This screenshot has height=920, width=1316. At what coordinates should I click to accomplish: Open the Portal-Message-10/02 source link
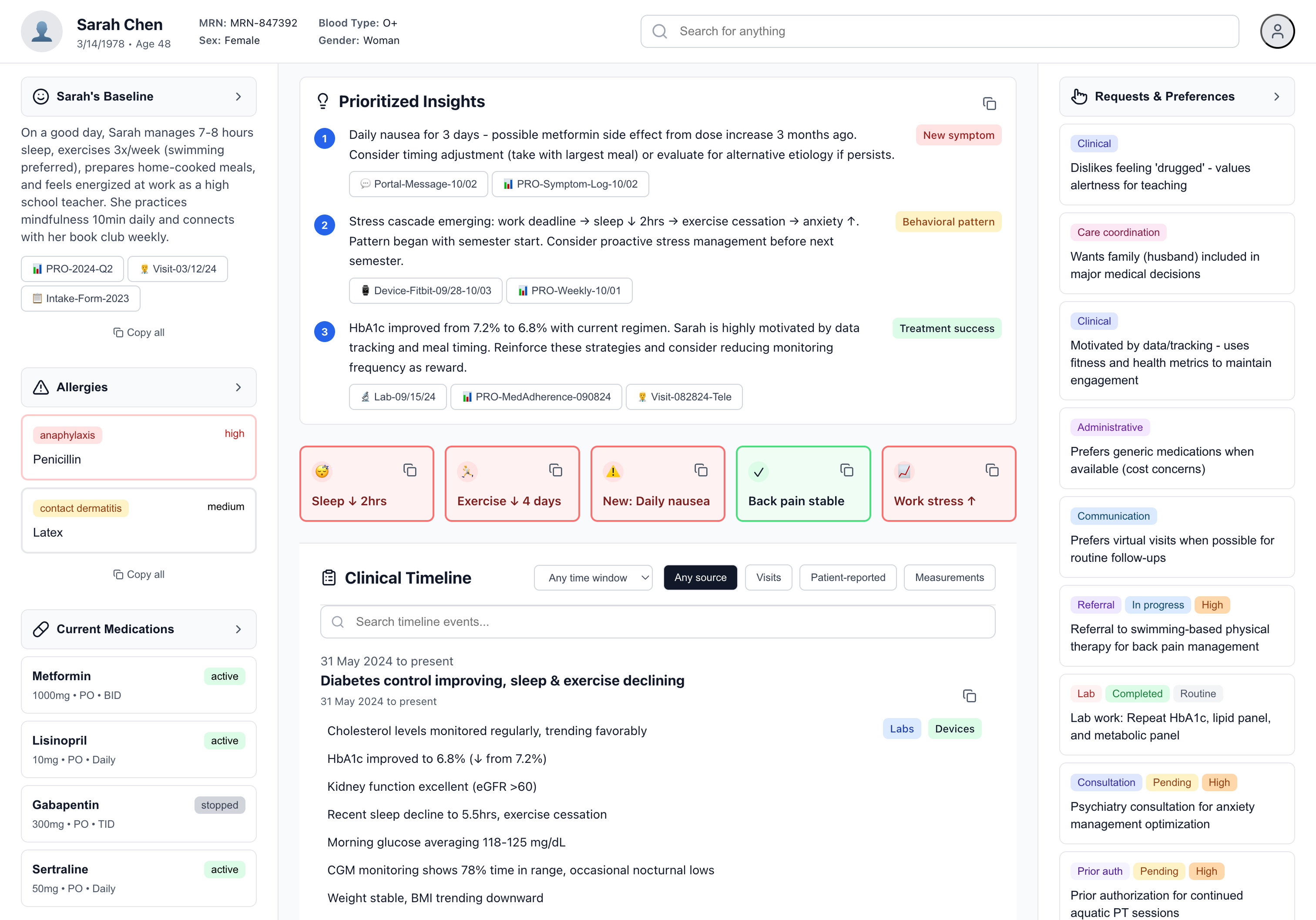(x=418, y=184)
